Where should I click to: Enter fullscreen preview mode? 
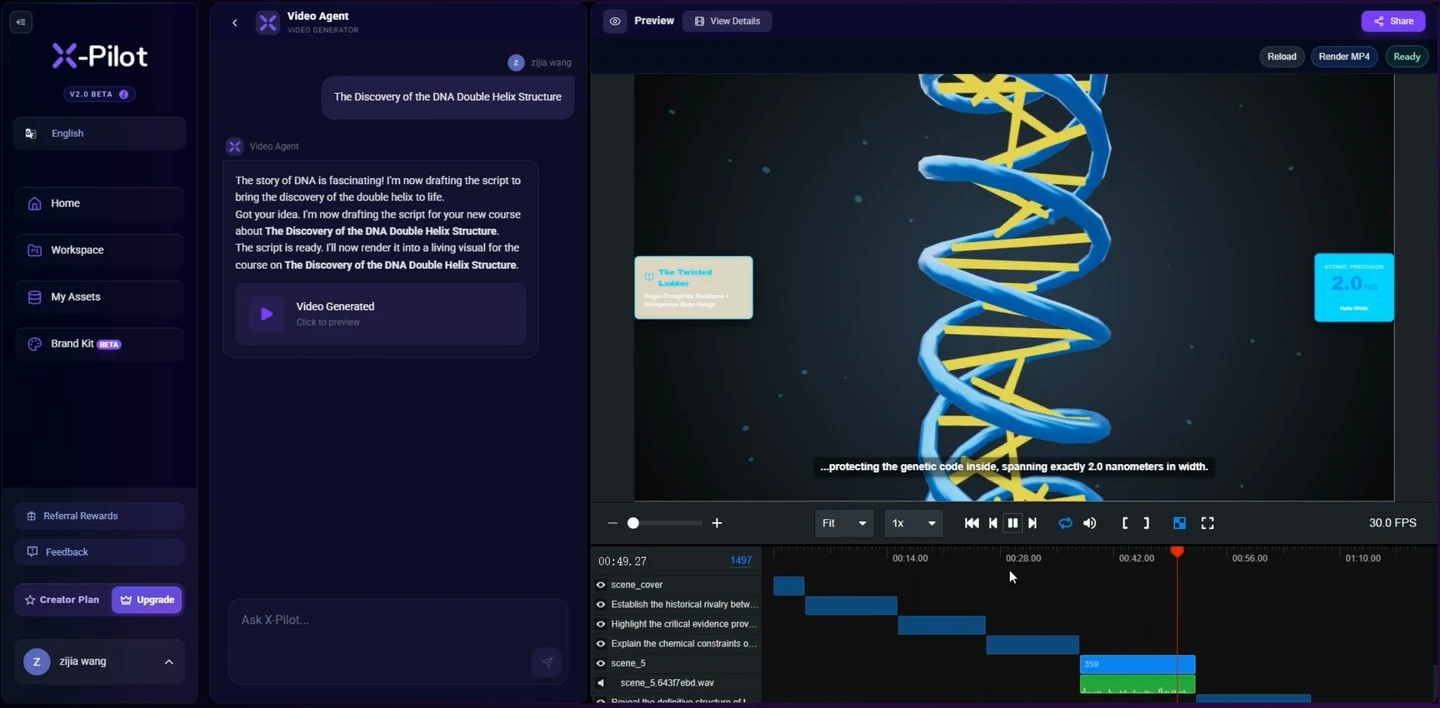(1207, 523)
